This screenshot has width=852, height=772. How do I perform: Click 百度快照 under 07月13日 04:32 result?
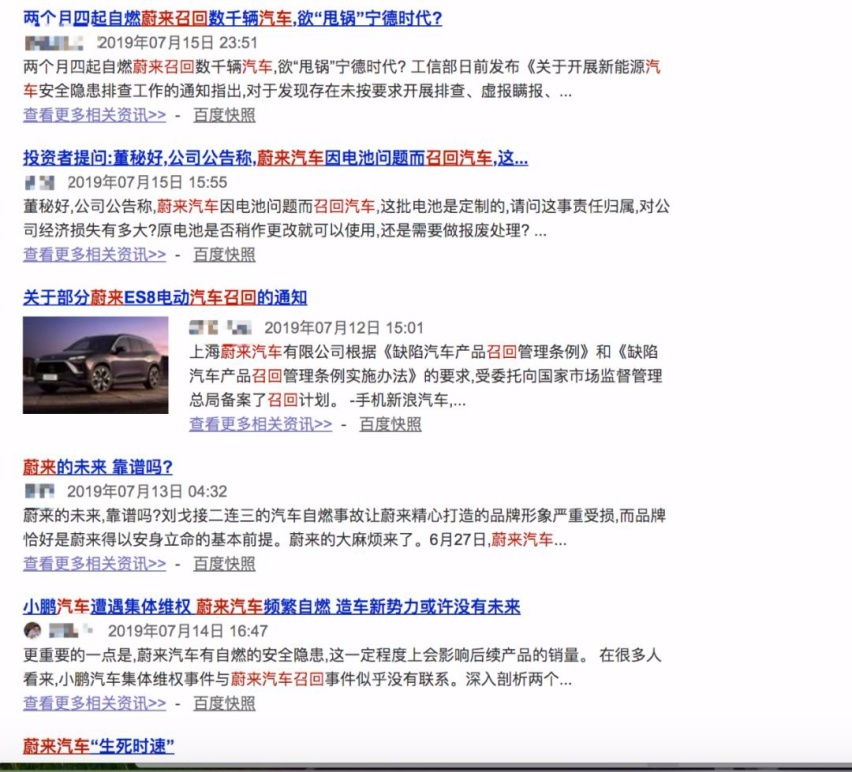pyautogui.click(x=224, y=564)
